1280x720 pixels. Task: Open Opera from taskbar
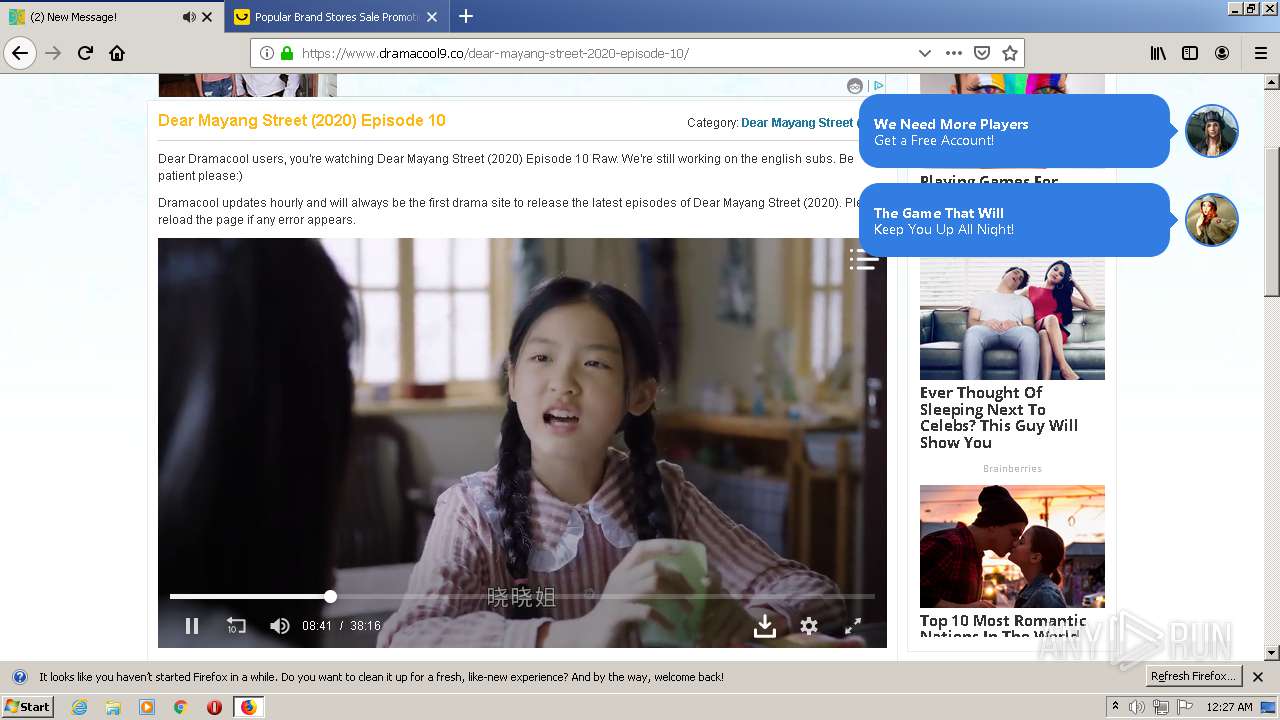coord(214,707)
